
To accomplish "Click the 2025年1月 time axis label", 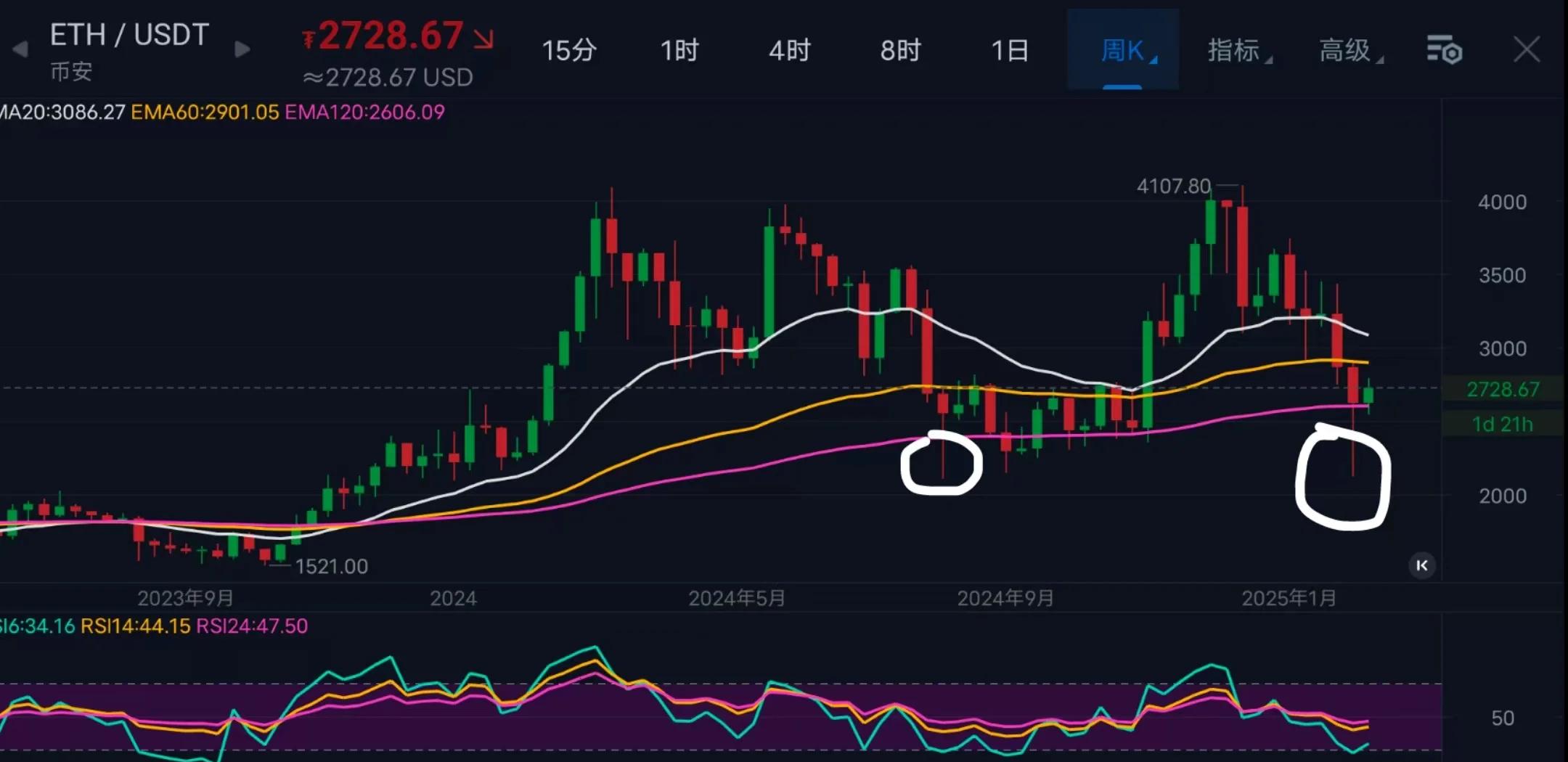I will click(x=1289, y=598).
